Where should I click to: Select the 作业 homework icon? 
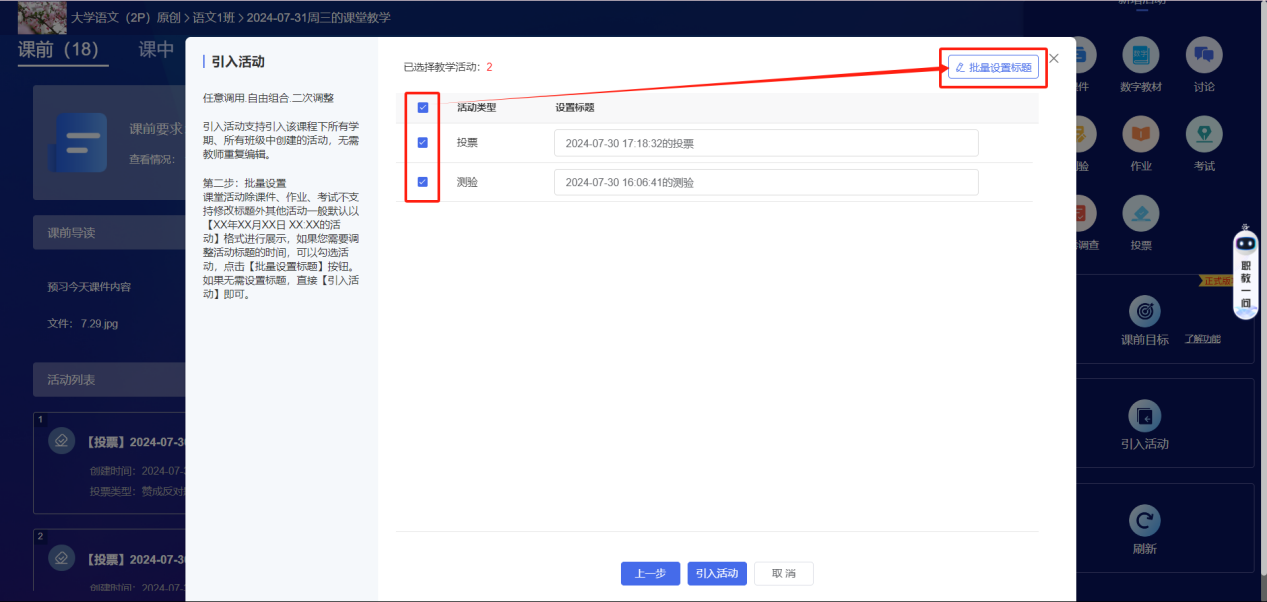coord(1141,135)
